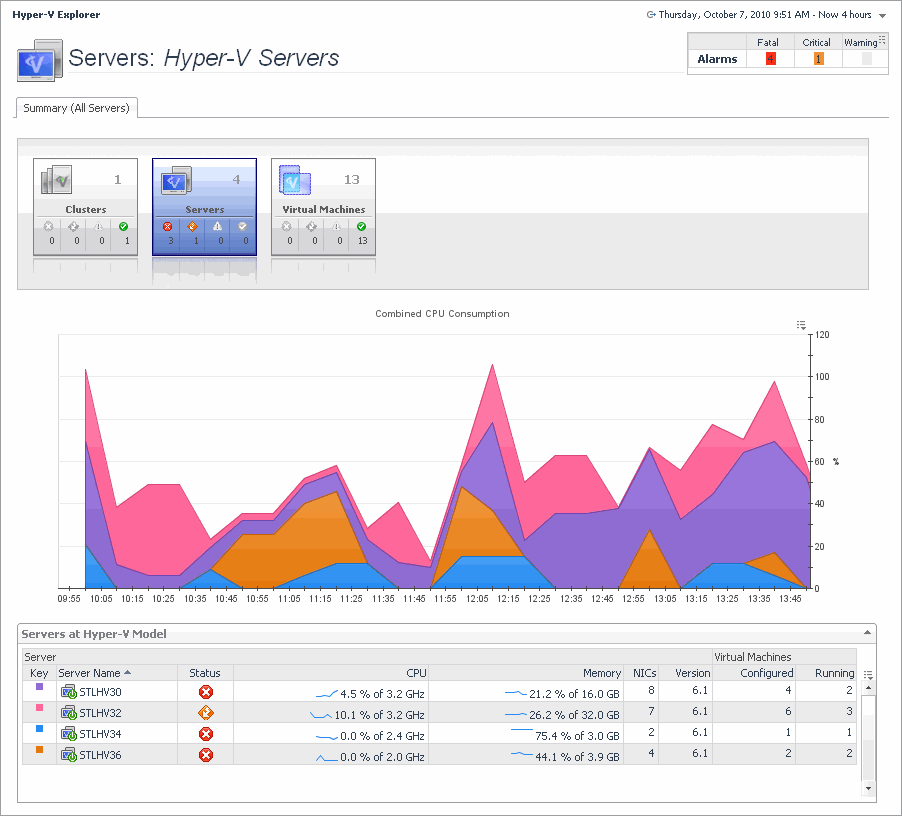Select the Summary (All Servers) tab
Viewport: 902px width, 816px height.
(76, 108)
